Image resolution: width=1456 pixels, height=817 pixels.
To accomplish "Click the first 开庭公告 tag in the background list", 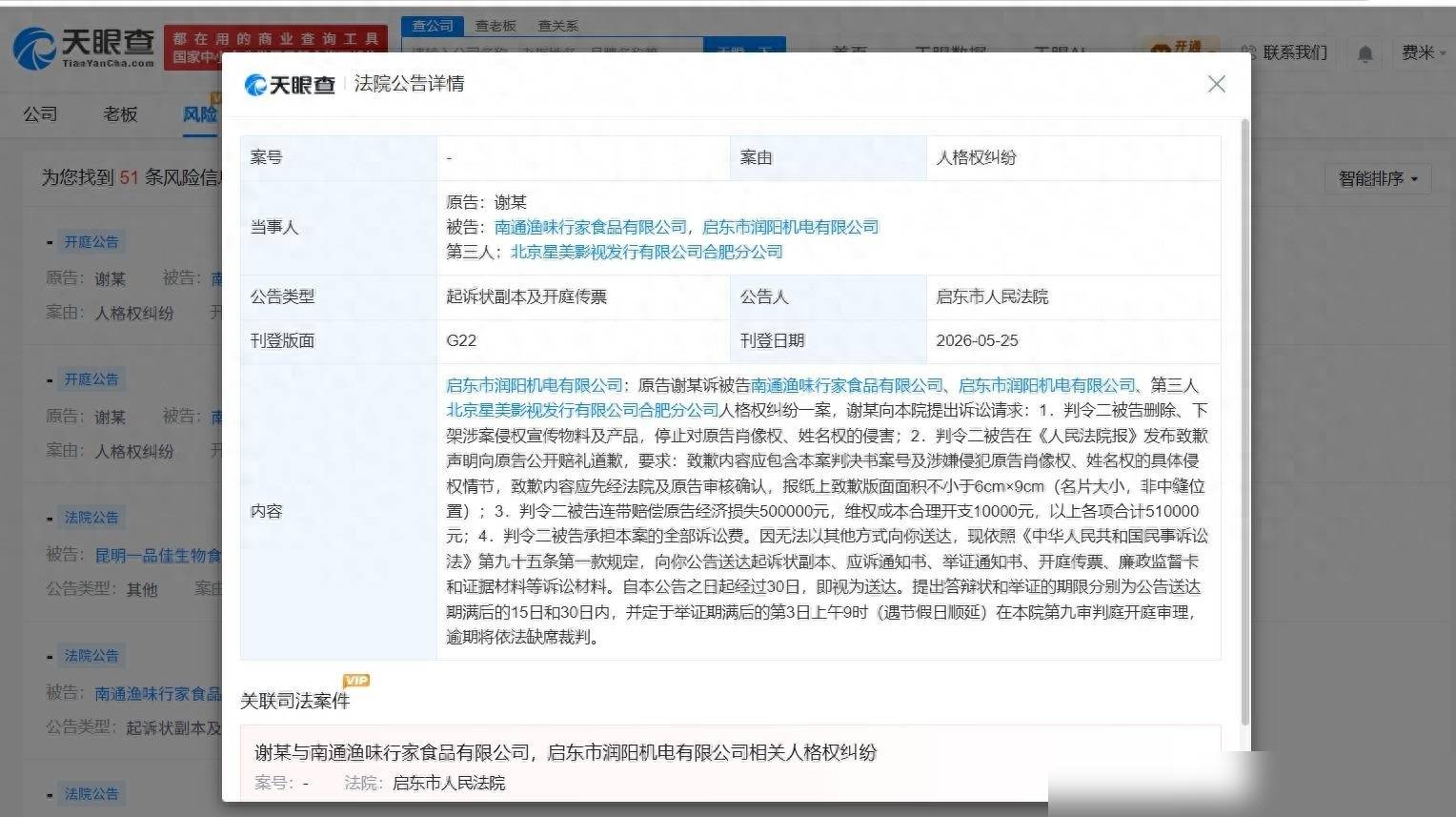I will coord(91,242).
